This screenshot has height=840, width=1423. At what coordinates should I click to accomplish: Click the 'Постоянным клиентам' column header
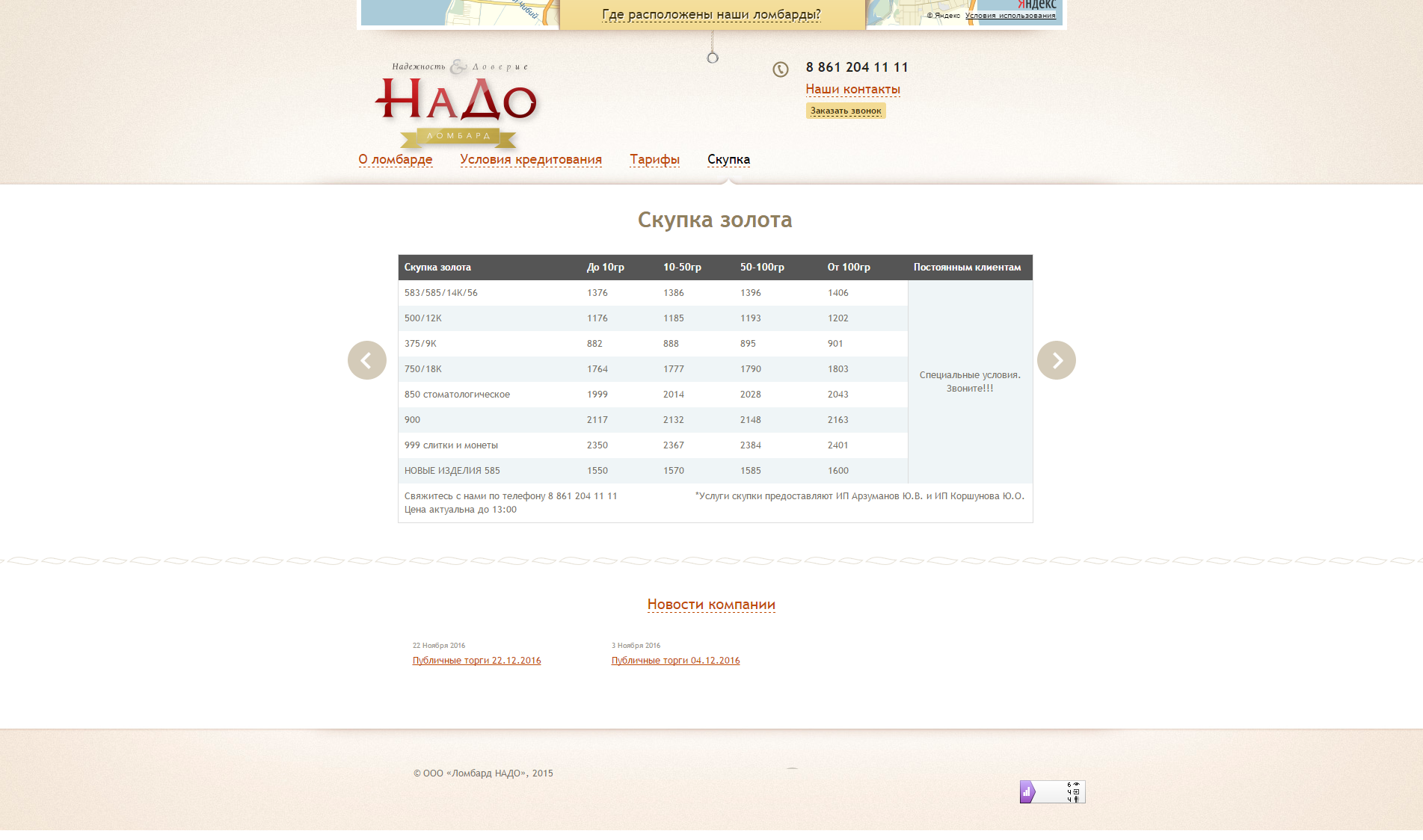tap(967, 268)
